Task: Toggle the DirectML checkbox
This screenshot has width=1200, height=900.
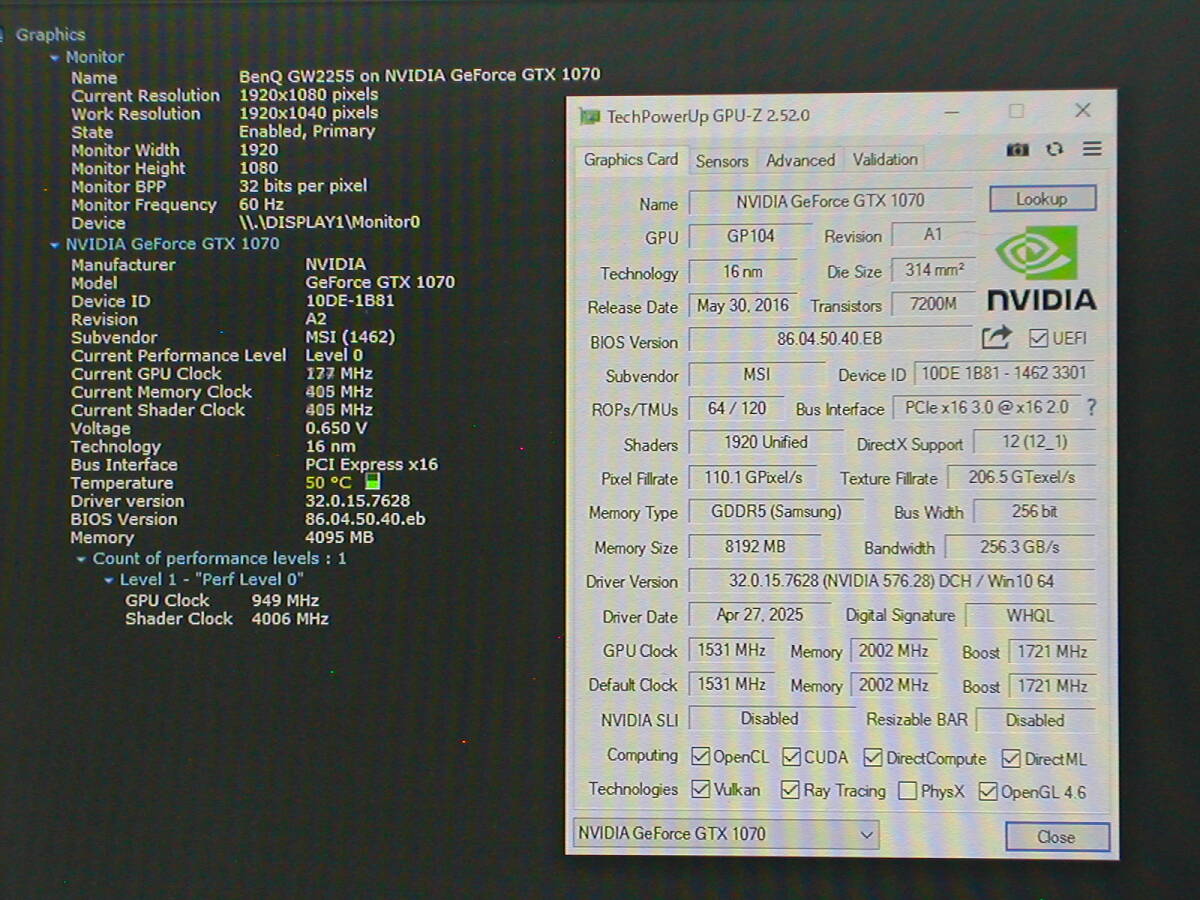Action: [x=1011, y=759]
